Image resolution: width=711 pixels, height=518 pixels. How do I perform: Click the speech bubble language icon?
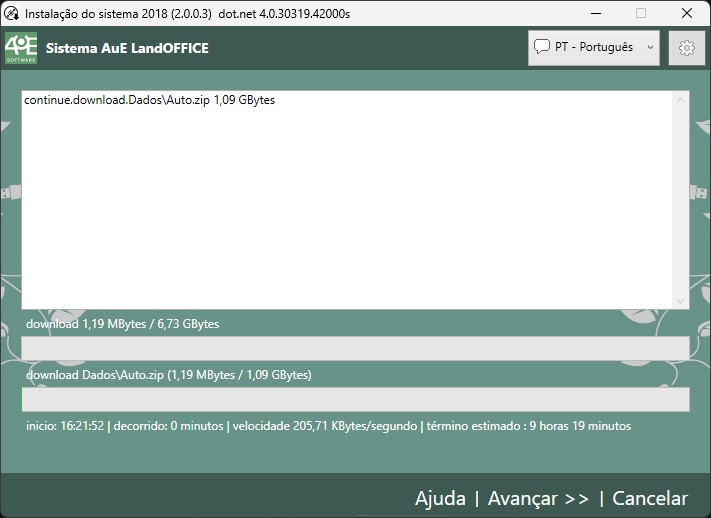click(x=542, y=47)
